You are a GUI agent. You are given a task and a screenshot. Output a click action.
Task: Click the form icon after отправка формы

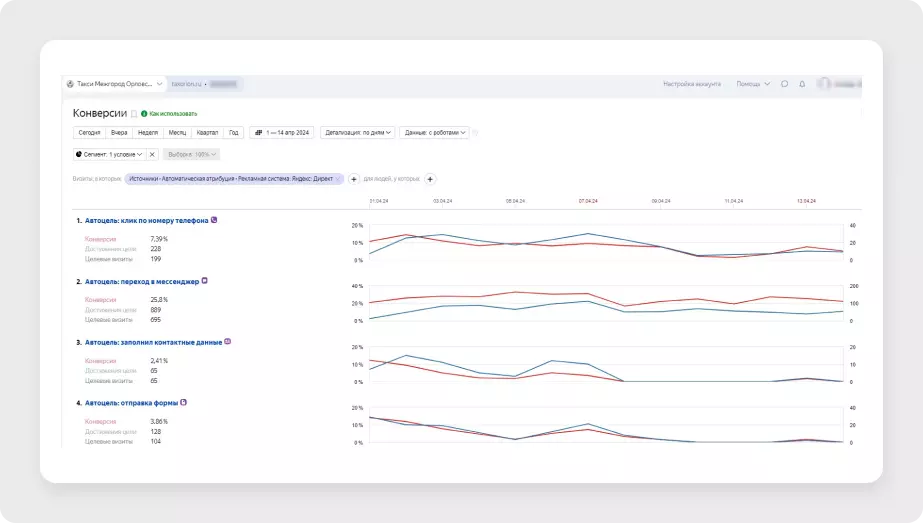pyautogui.click(x=184, y=403)
